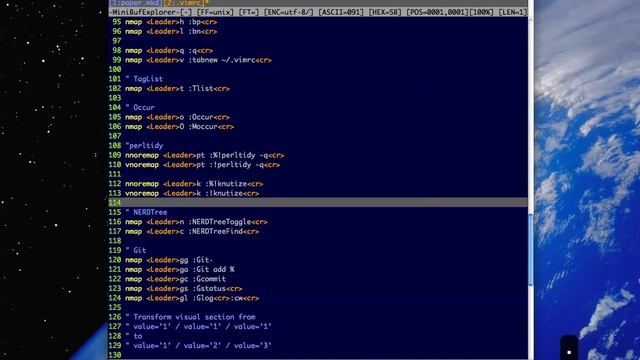
Task: Select the 2:.vimrc buffer tab
Action: point(184,3)
